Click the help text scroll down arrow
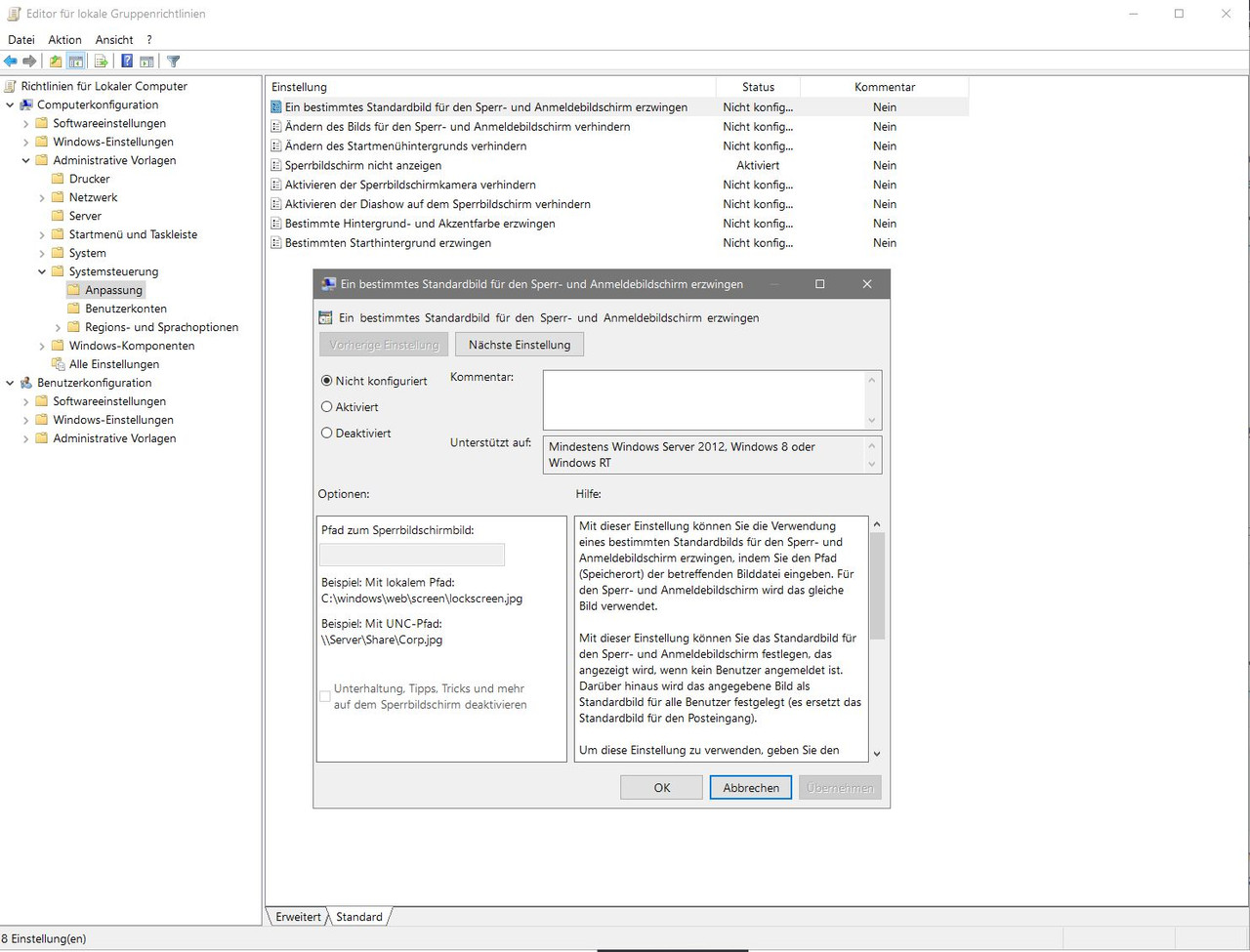The image size is (1250, 952). pyautogui.click(x=877, y=753)
